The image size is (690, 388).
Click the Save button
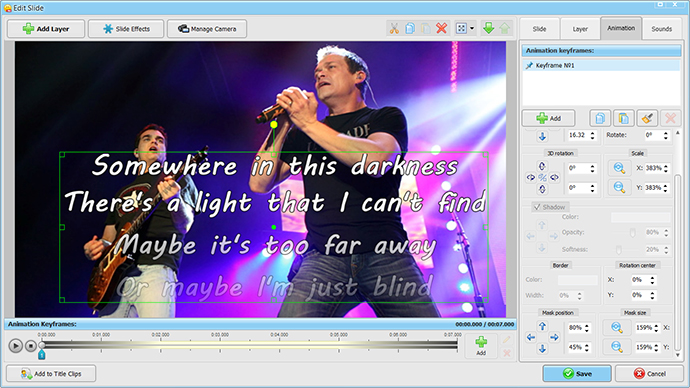click(x=577, y=373)
